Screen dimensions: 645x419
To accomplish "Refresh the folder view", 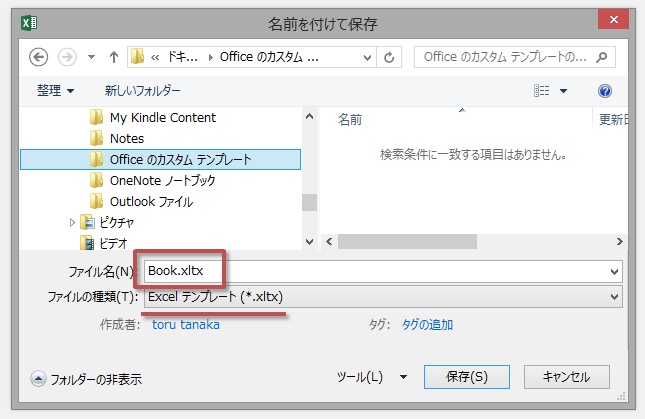I will pos(389,58).
